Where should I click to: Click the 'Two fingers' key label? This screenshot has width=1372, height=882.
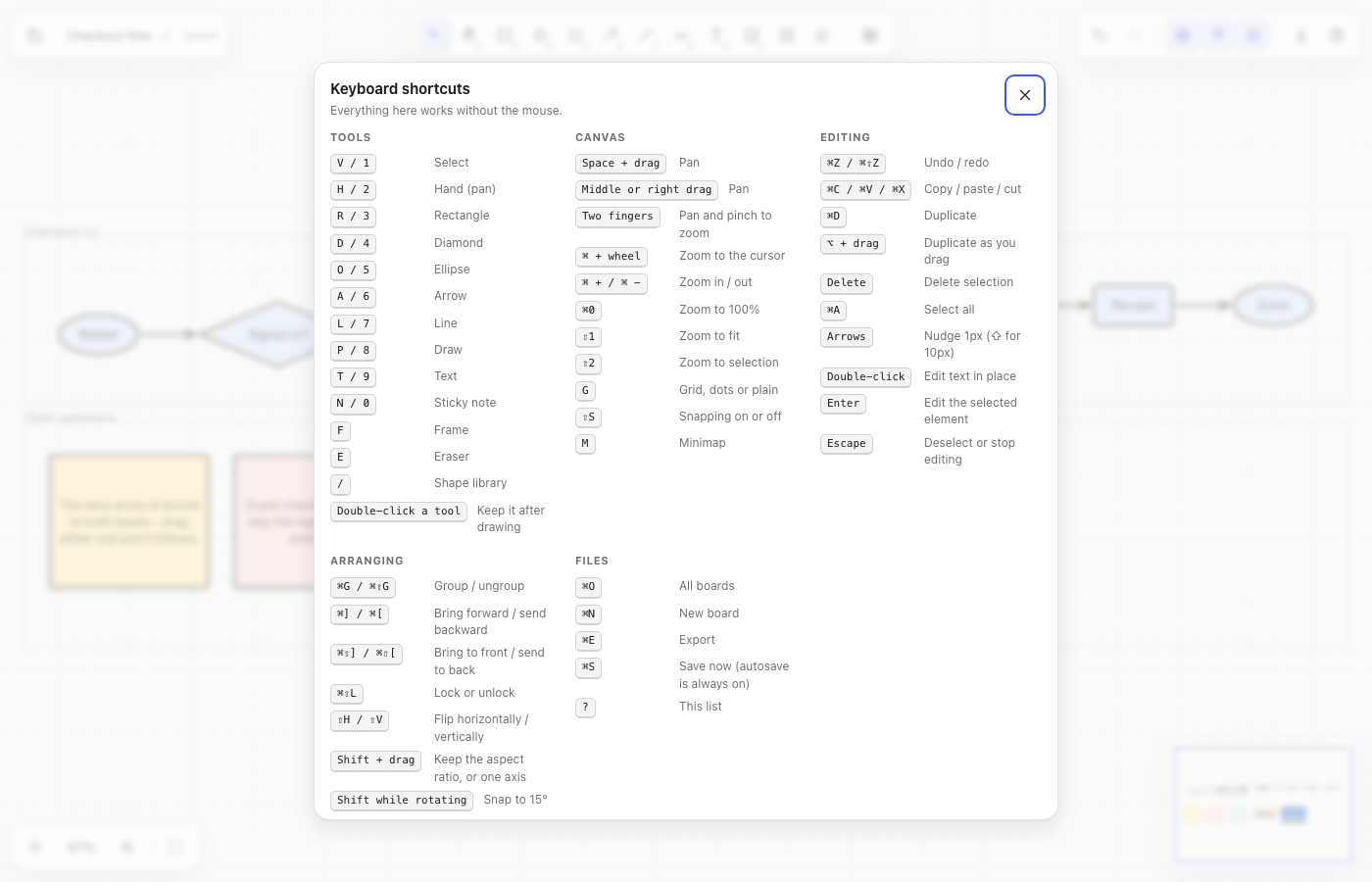pyautogui.click(x=617, y=217)
